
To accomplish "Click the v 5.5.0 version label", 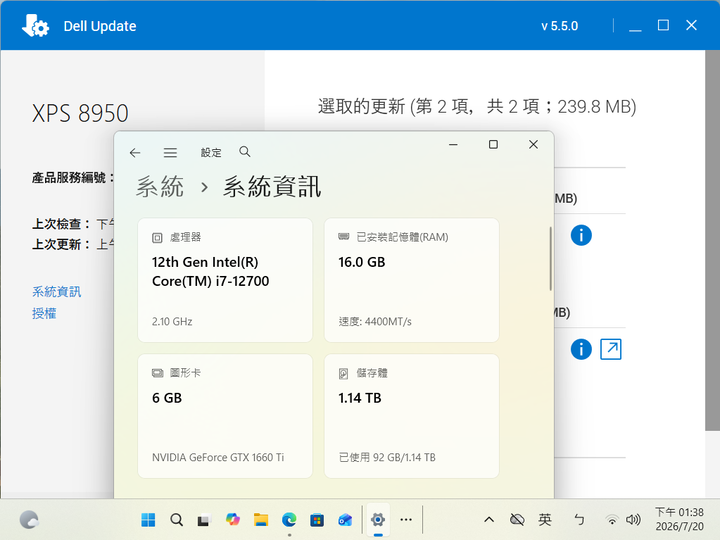I will [559, 26].
